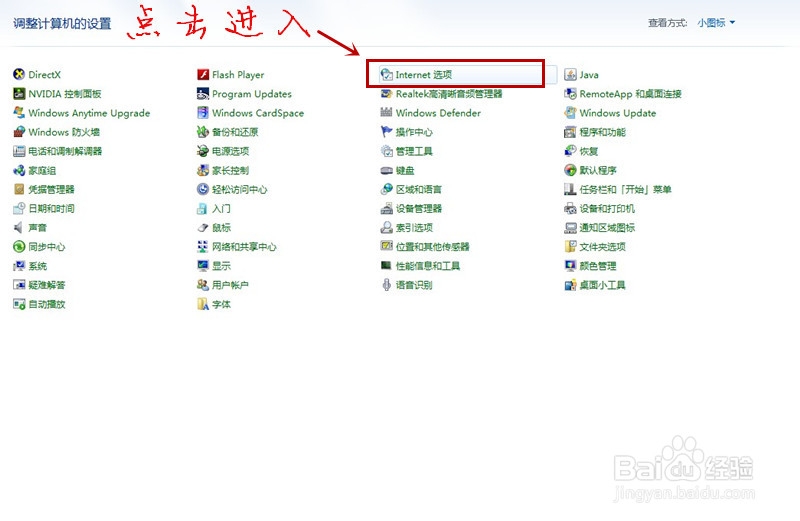Click the 家长控制 icon
The height and width of the screenshot is (521, 800).
click(x=203, y=170)
